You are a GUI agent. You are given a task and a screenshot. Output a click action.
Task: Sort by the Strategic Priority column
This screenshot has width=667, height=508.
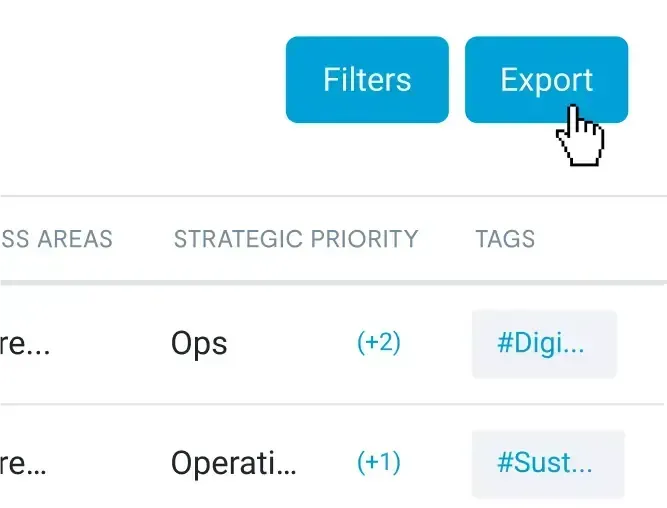(295, 239)
